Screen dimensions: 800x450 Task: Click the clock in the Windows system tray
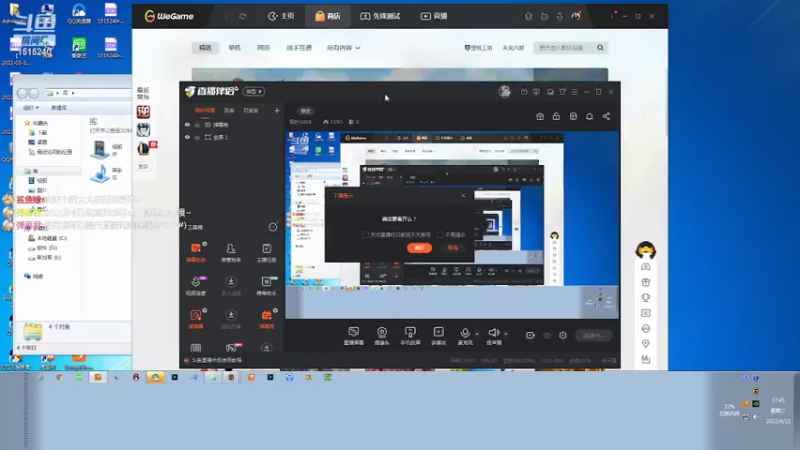pos(778,410)
